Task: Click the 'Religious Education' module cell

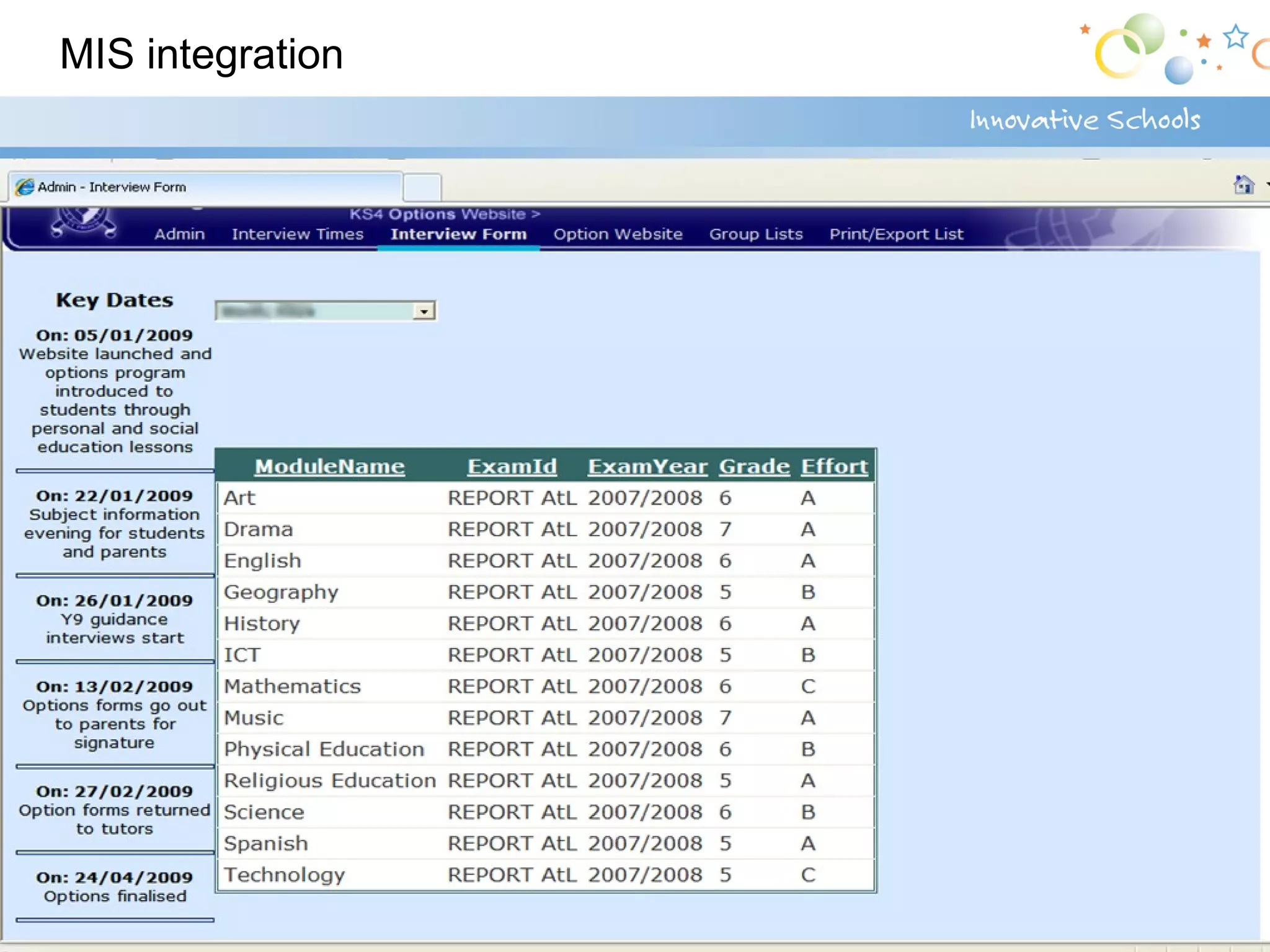Action: point(331,781)
